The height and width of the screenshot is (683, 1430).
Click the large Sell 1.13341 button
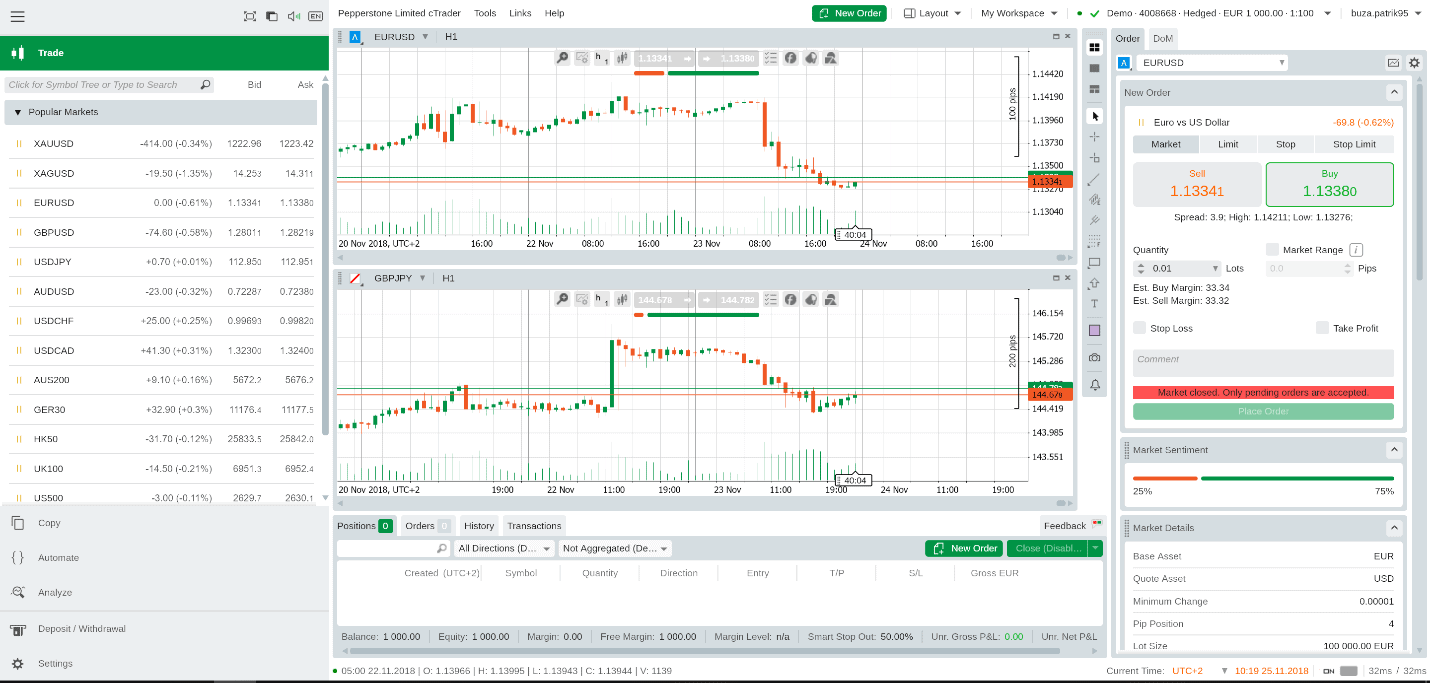(x=1197, y=184)
